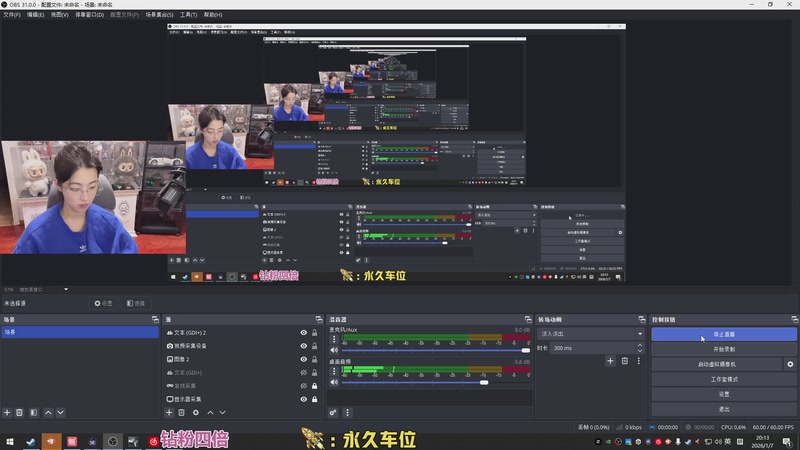Undock the Sources panel with the float icon
This screenshot has width=800, height=450.
[319, 319]
